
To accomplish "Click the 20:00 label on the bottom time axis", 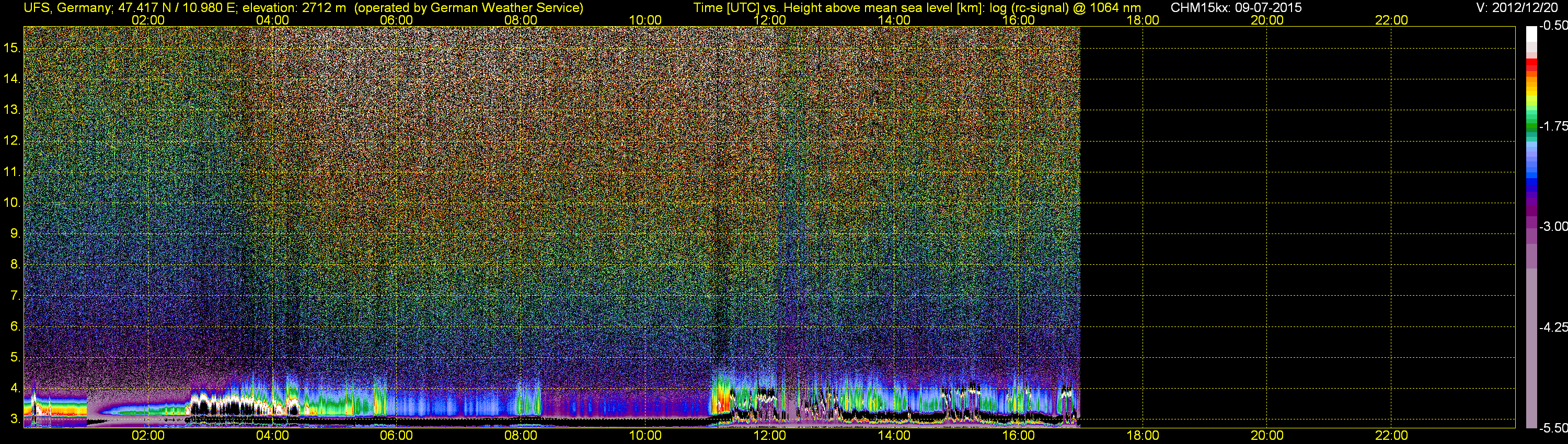I will tap(1267, 436).
